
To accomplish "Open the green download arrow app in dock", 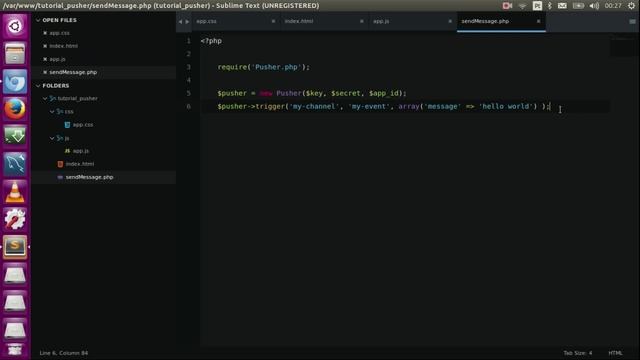I will click(x=15, y=136).
